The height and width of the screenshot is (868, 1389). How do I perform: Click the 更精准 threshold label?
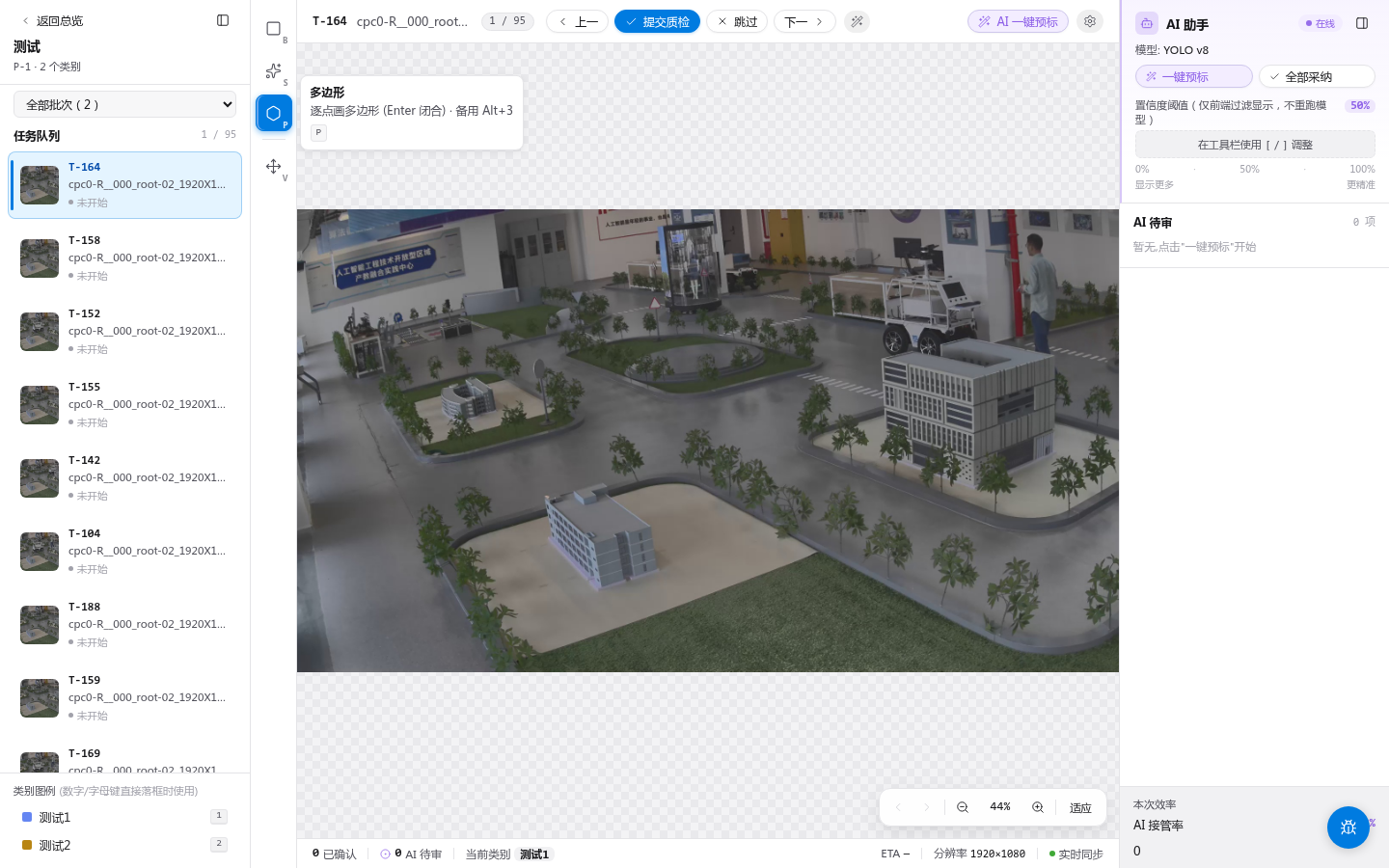(1361, 185)
